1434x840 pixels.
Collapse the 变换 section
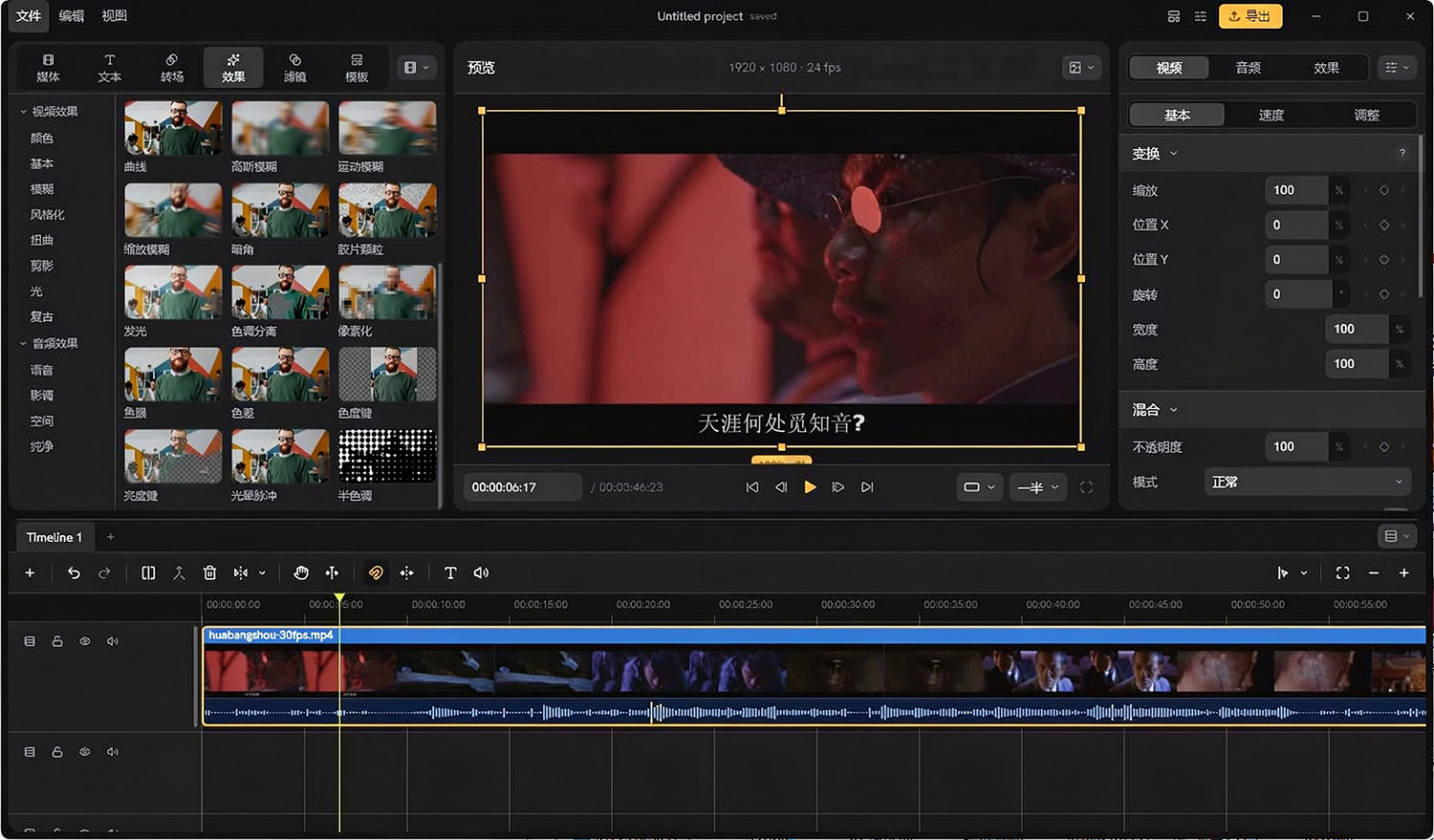pos(1174,154)
